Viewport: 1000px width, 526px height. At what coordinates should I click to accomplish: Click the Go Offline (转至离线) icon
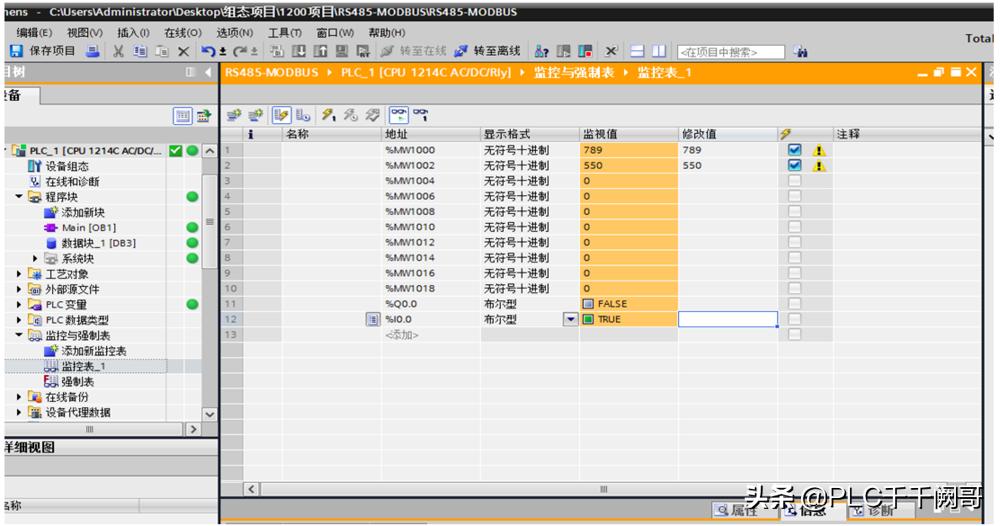[461, 51]
